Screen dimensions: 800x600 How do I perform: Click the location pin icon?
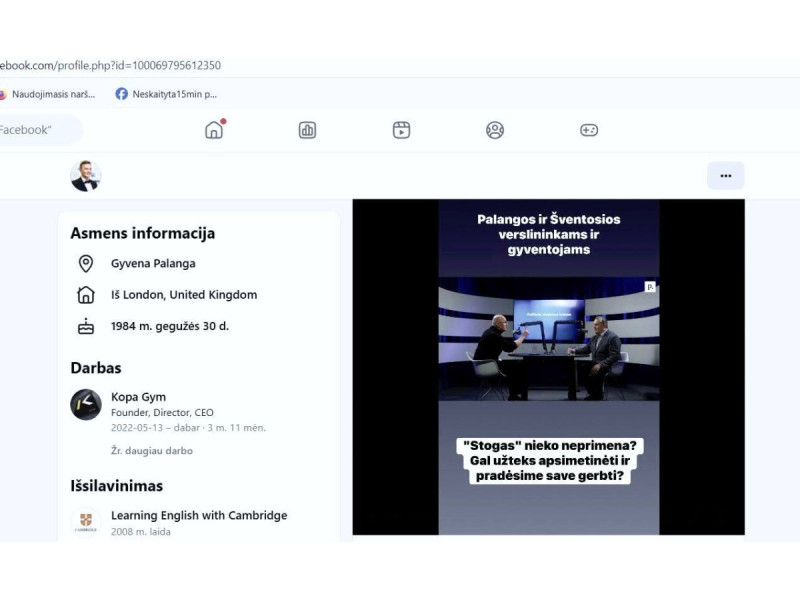click(x=86, y=263)
